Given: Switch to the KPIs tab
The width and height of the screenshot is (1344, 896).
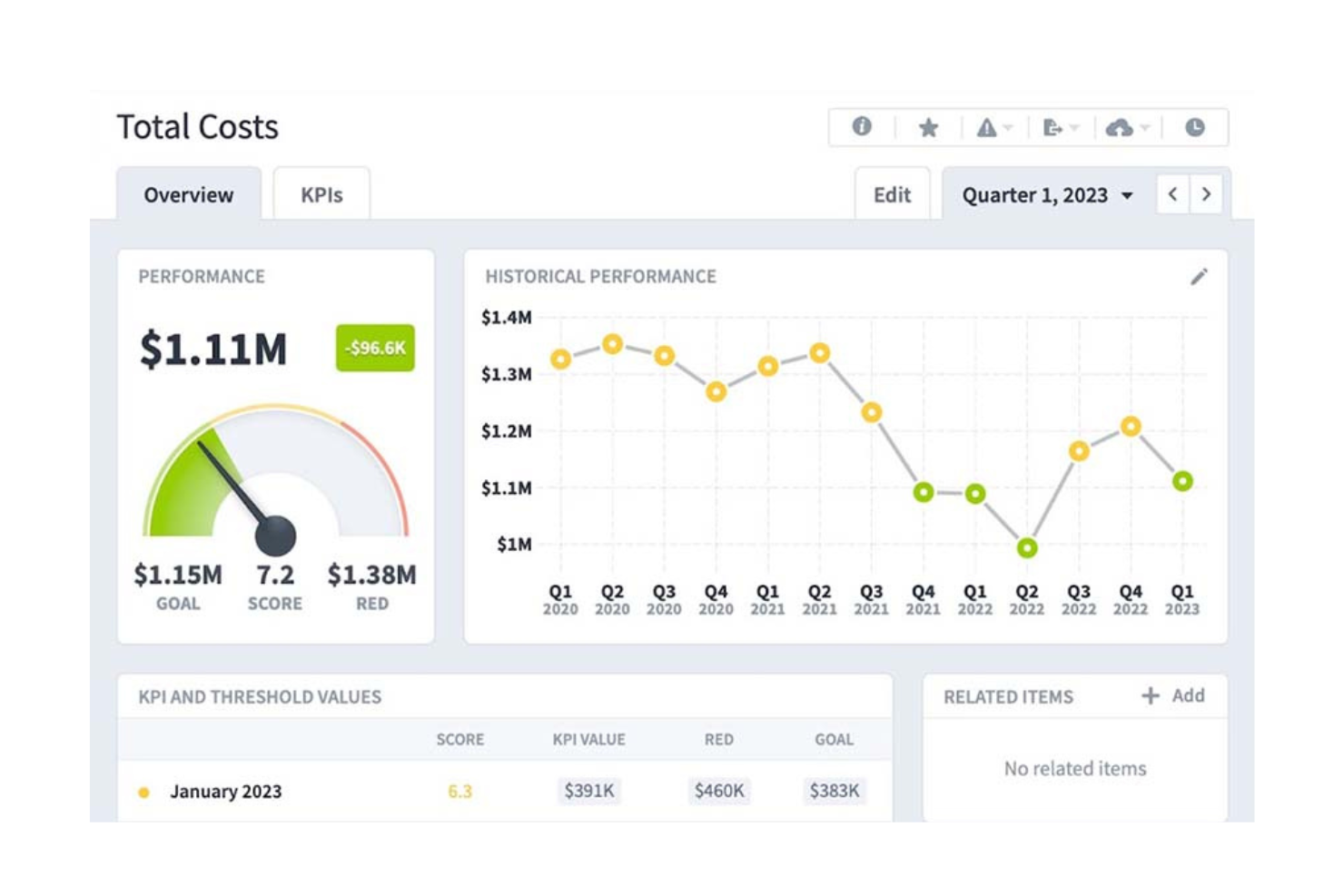Looking at the screenshot, I should click(x=321, y=193).
